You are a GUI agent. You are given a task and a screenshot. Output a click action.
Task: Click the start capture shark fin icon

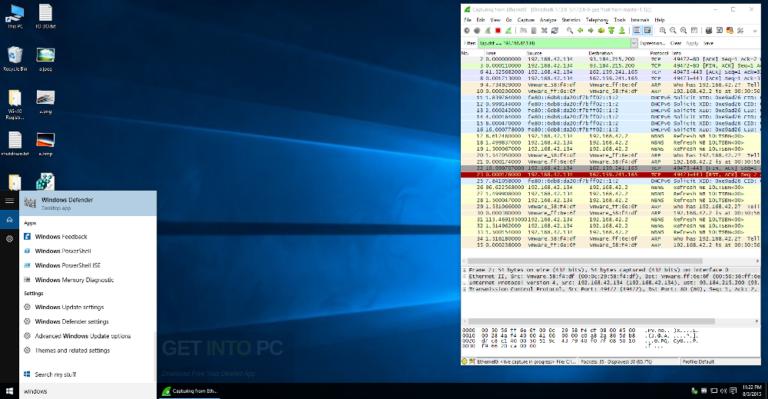488,30
